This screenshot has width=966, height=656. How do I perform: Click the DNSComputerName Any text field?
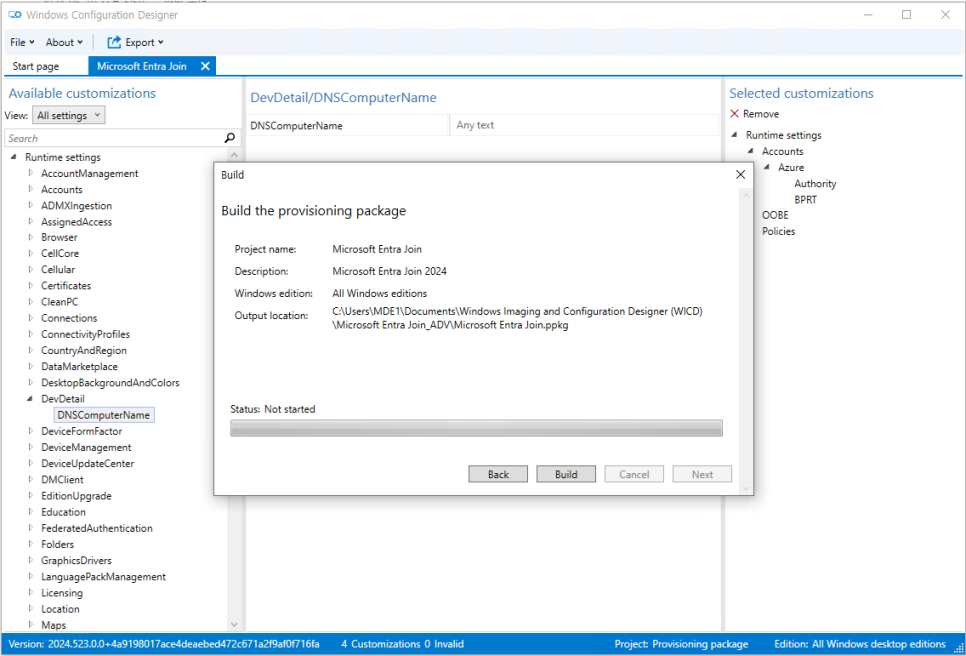pos(584,125)
